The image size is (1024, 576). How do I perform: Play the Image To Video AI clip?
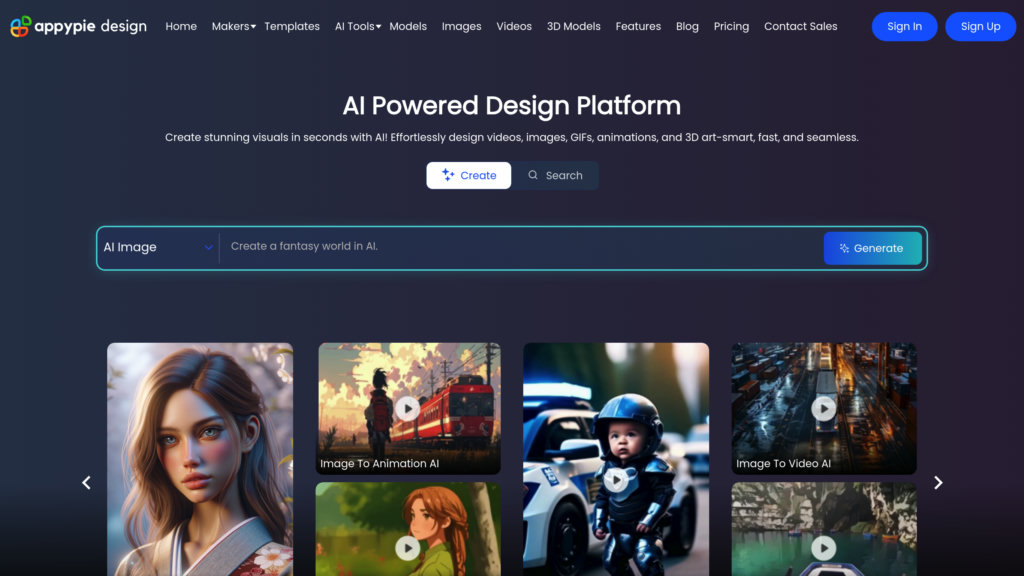click(x=823, y=408)
